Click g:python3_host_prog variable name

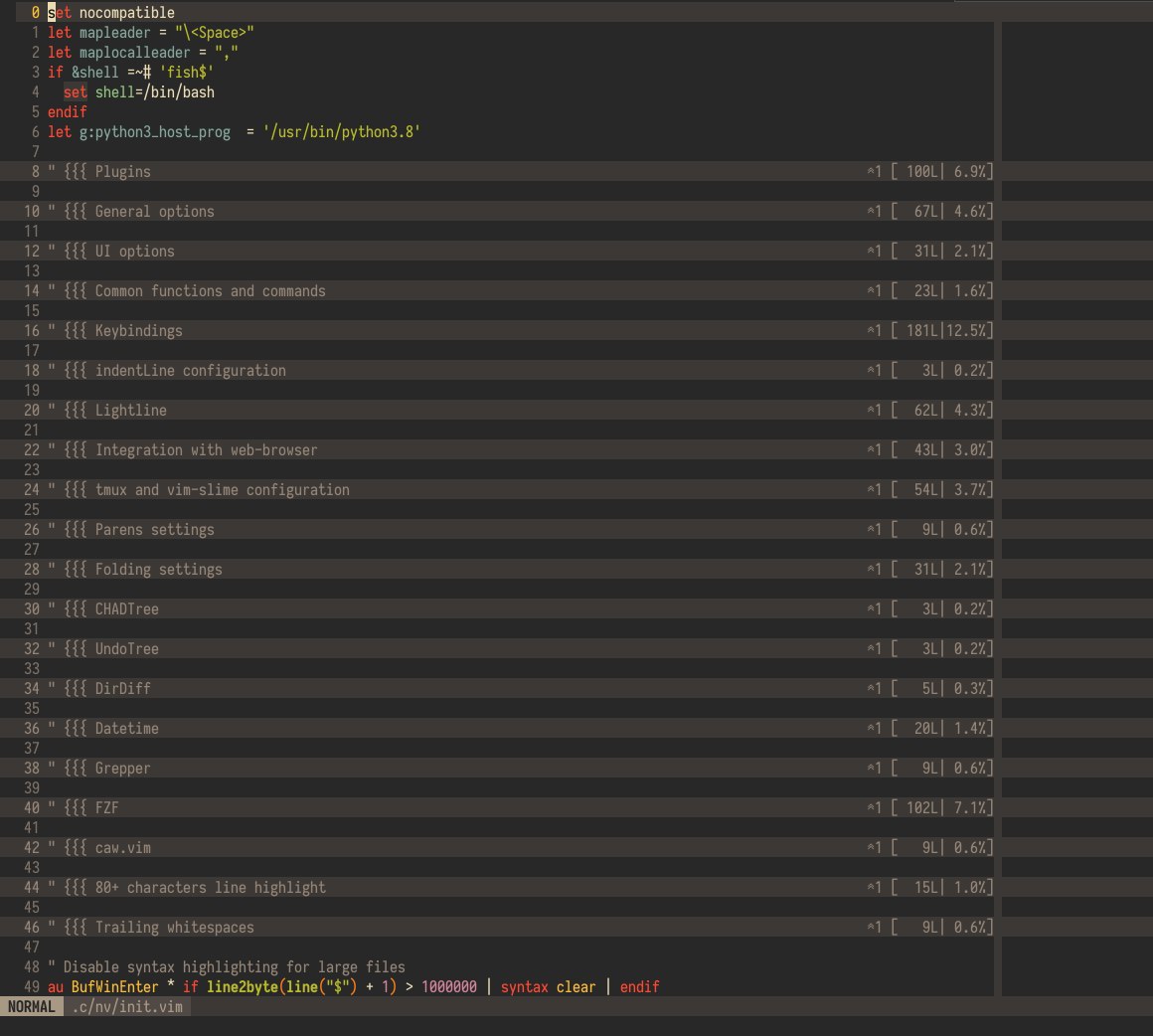tap(154, 131)
